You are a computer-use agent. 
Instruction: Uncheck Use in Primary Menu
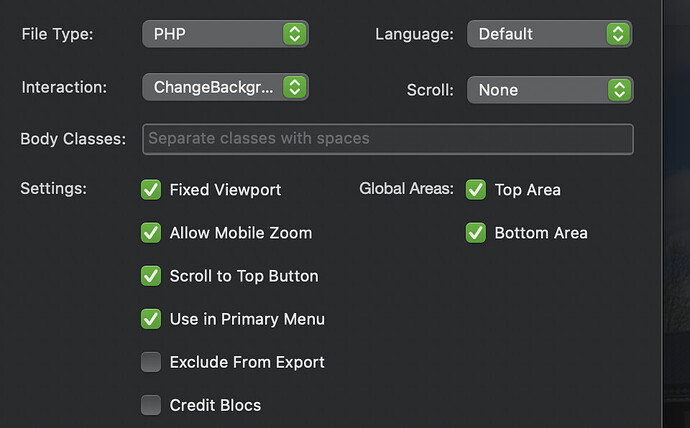pyautogui.click(x=151, y=319)
